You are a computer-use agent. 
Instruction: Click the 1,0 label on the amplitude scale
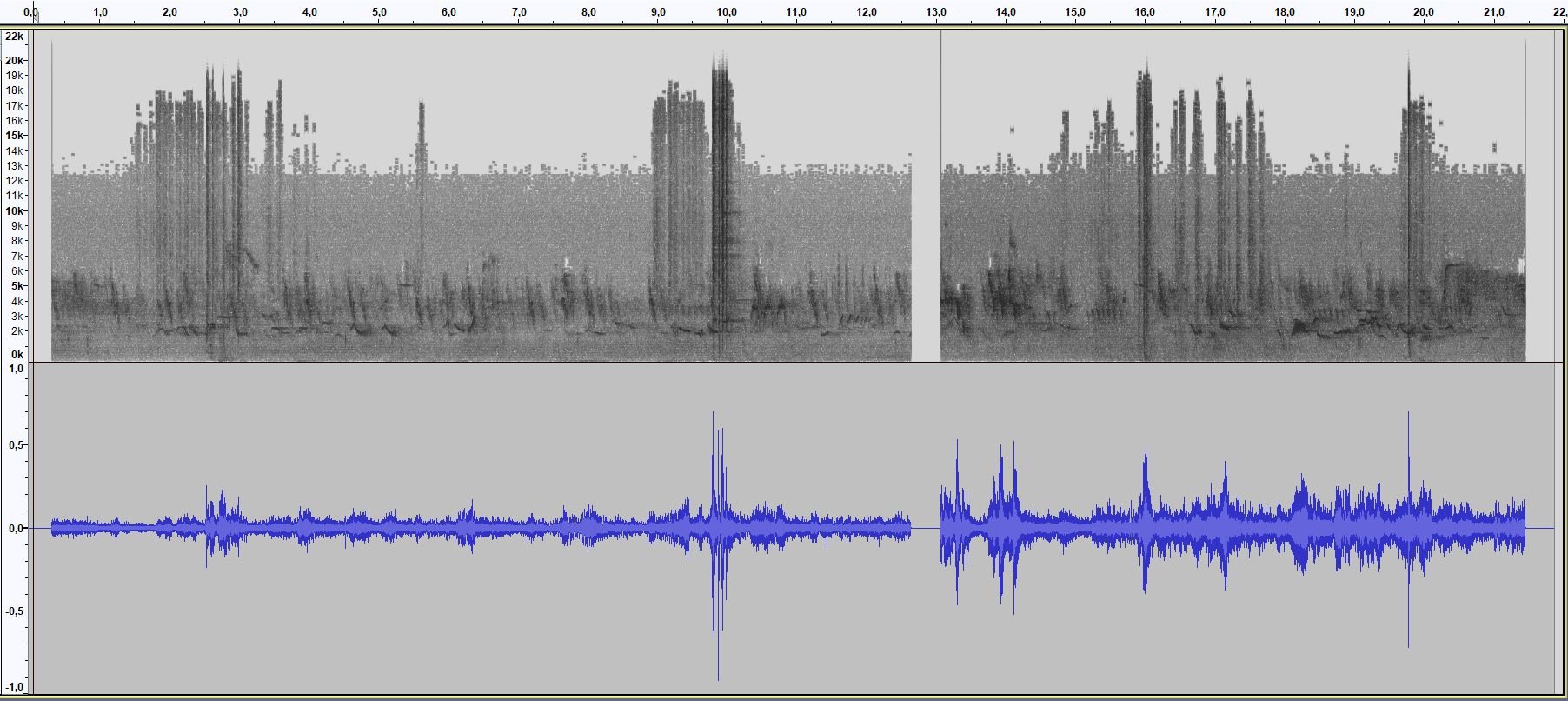point(16,369)
